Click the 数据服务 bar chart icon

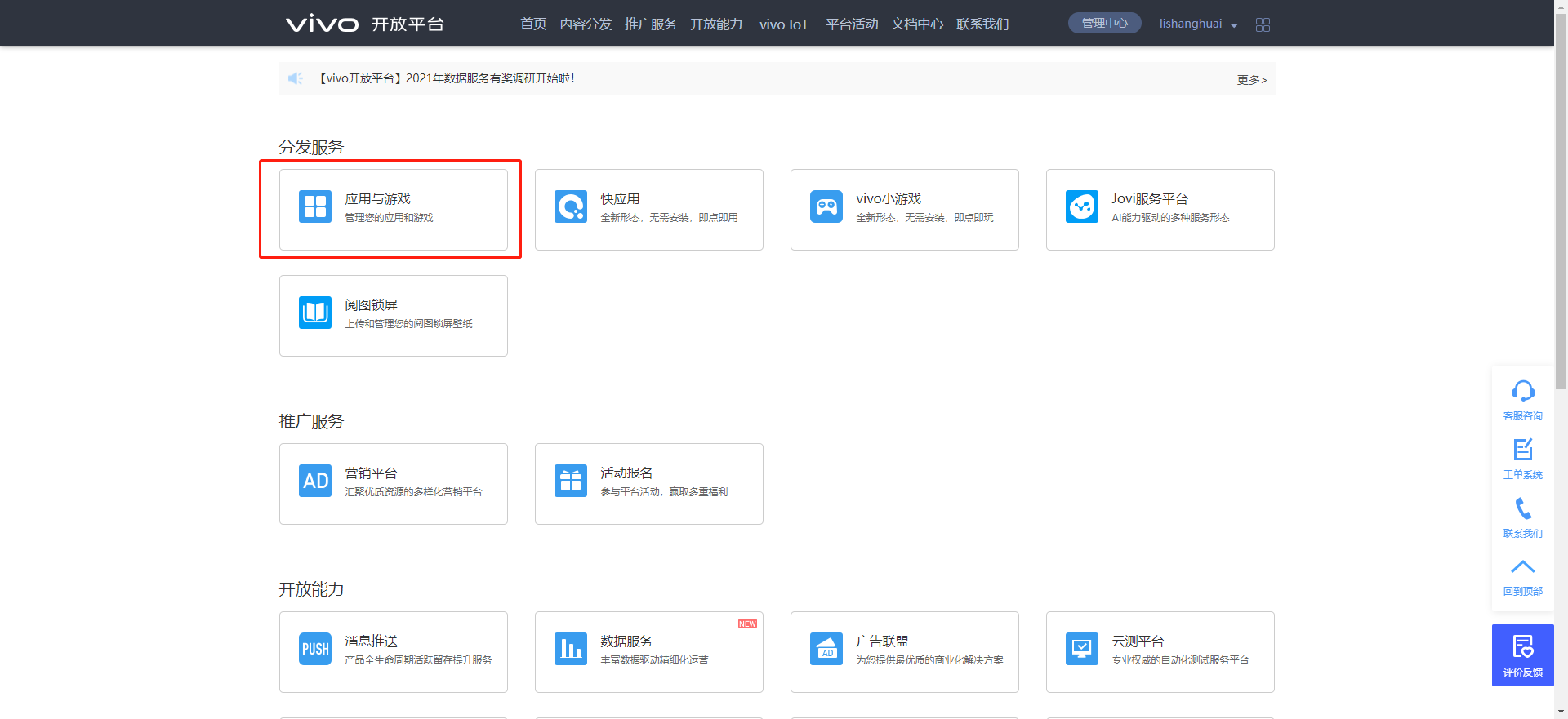pos(571,649)
